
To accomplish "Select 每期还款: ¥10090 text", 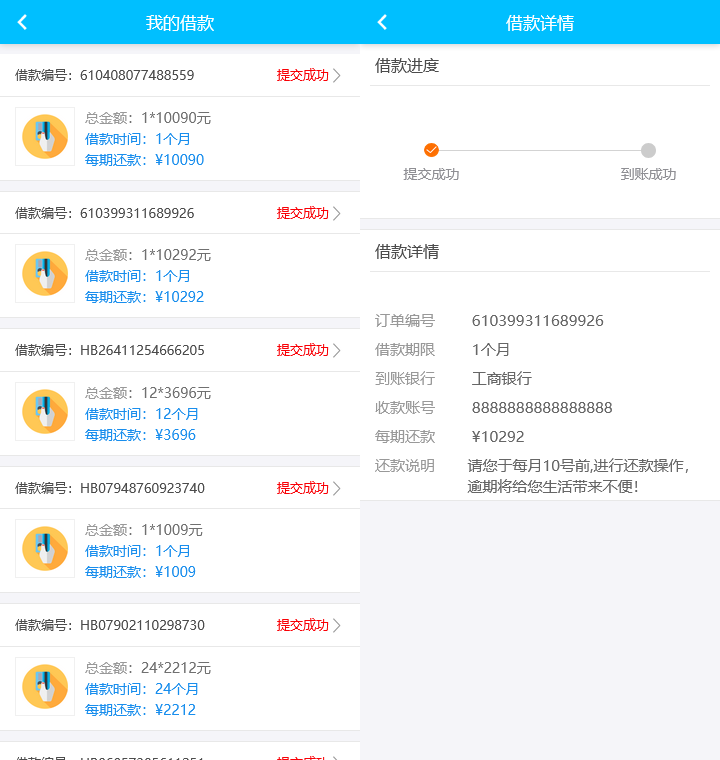I will click(144, 160).
